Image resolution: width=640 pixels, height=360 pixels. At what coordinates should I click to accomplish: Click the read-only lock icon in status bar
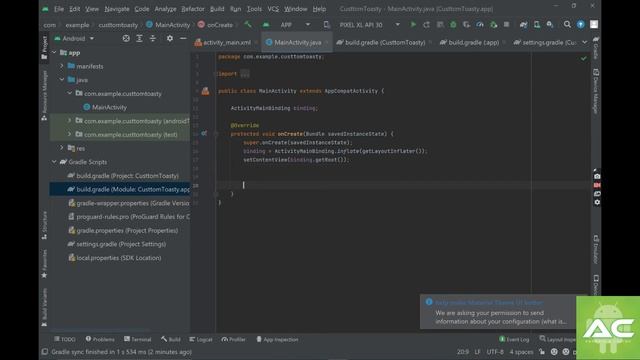(x=542, y=351)
